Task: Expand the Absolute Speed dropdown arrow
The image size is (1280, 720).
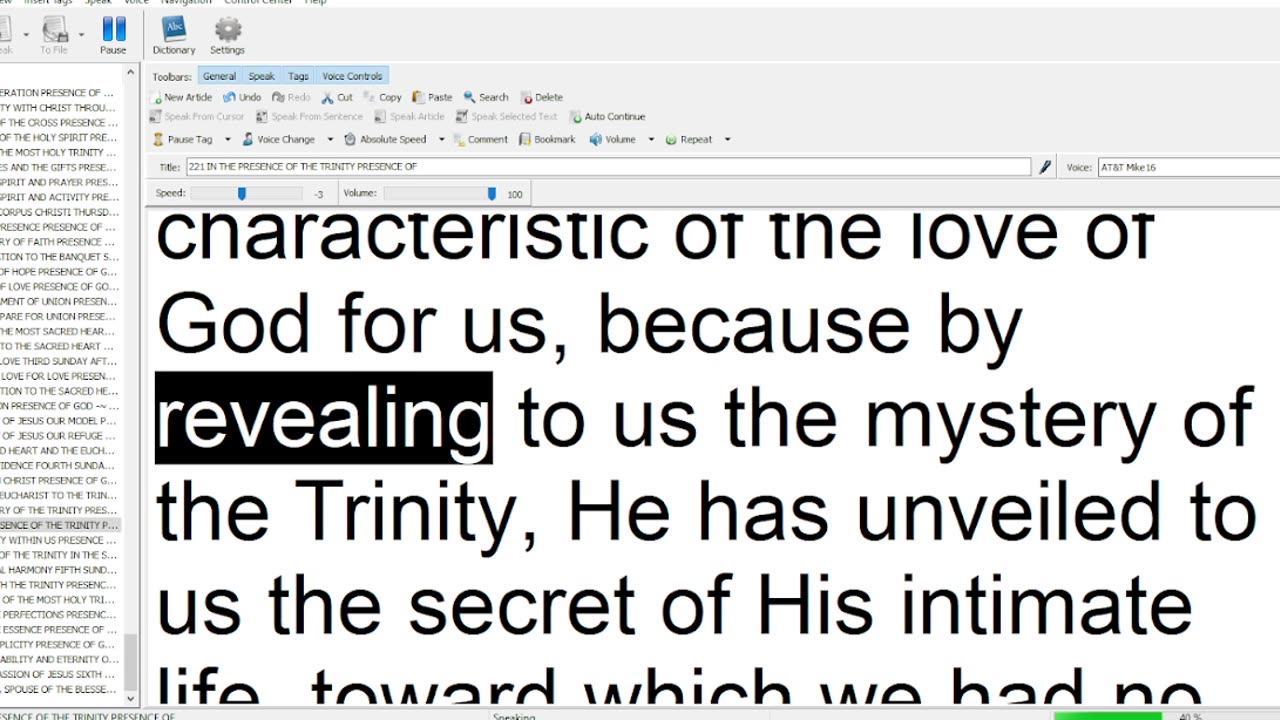Action: point(441,140)
